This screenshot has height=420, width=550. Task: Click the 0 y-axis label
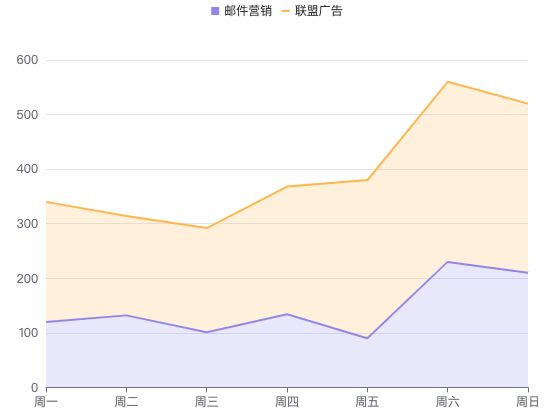click(34, 387)
